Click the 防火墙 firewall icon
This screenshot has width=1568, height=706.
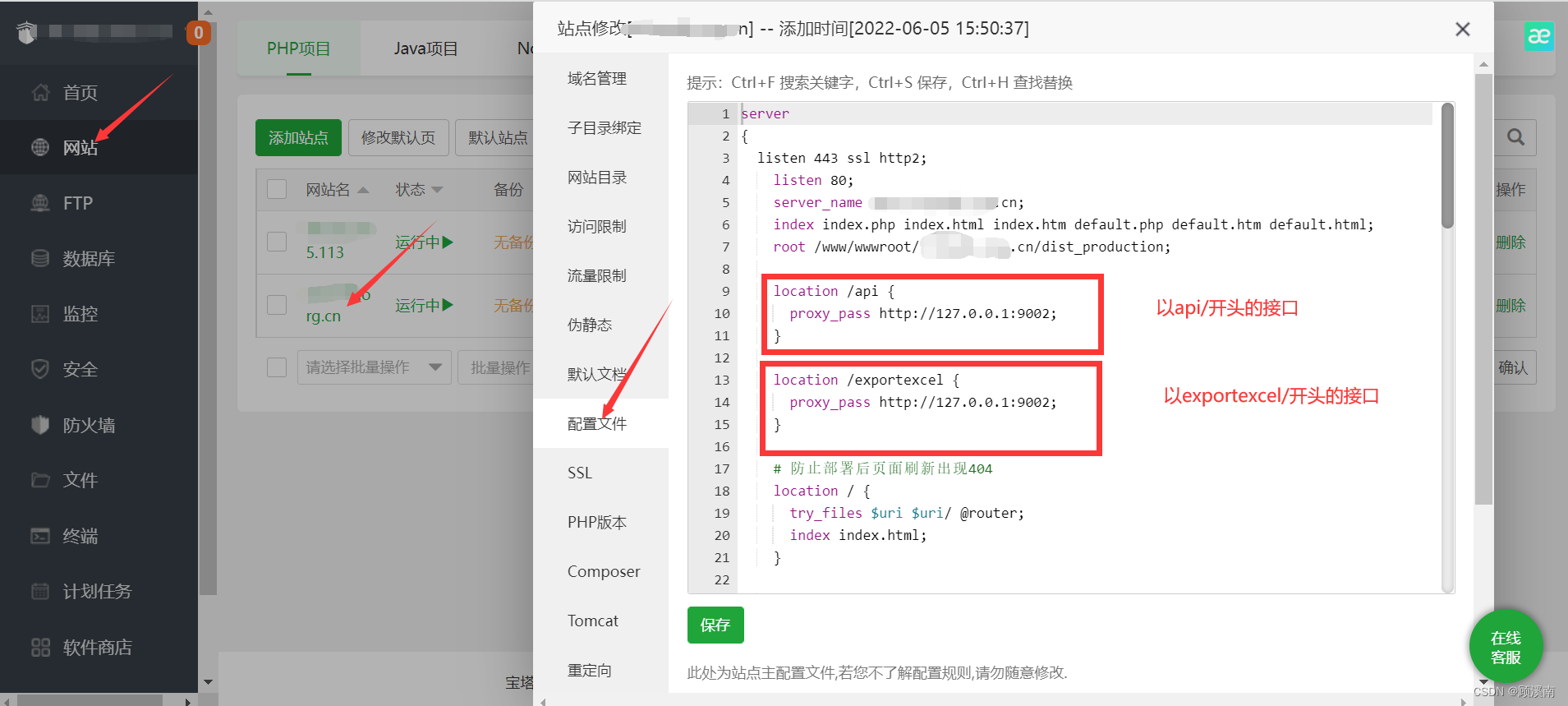coord(40,425)
